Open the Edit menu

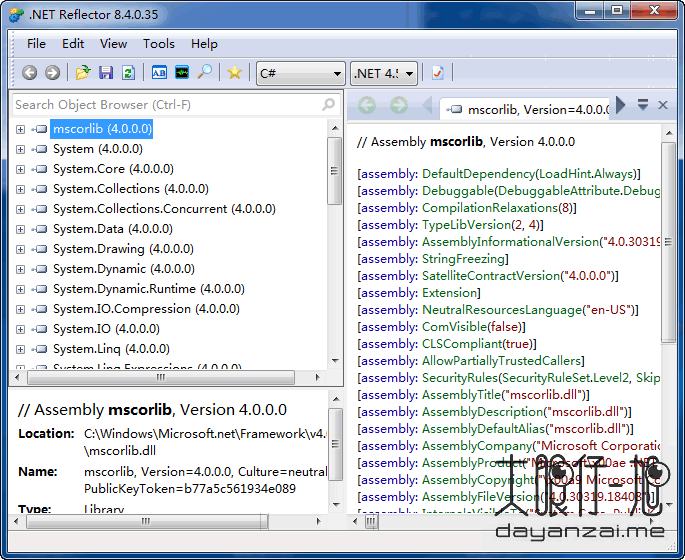[x=73, y=44]
